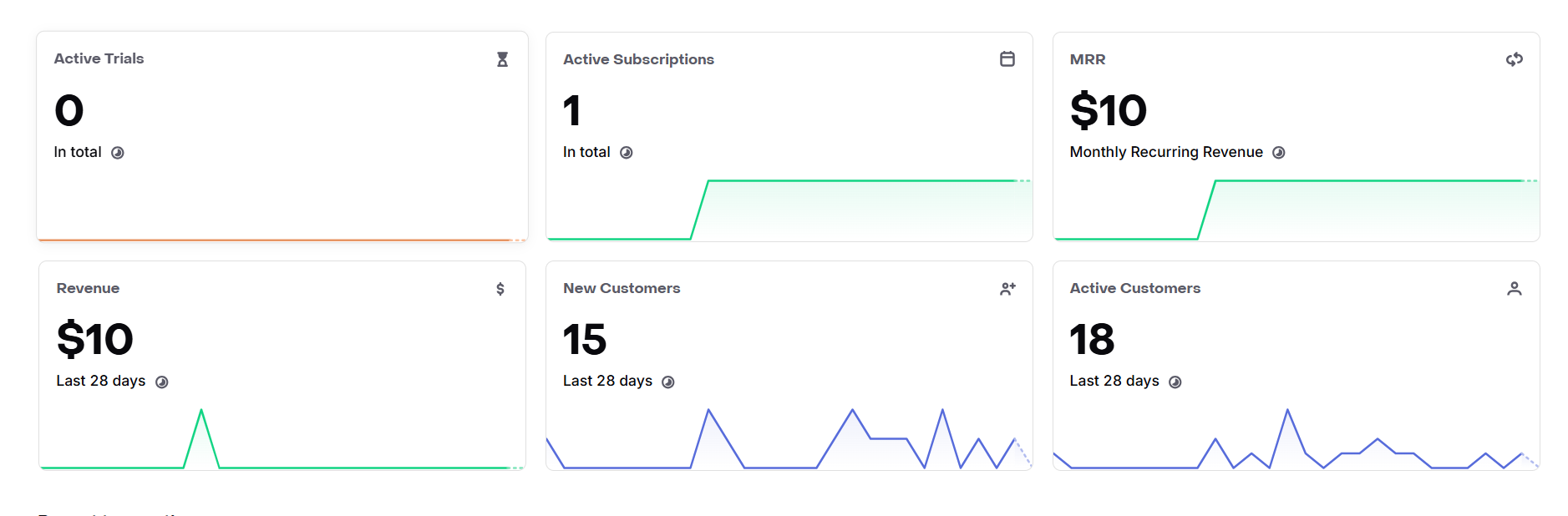Click info icon beside Active Customers Last 28 days

pyautogui.click(x=1175, y=382)
